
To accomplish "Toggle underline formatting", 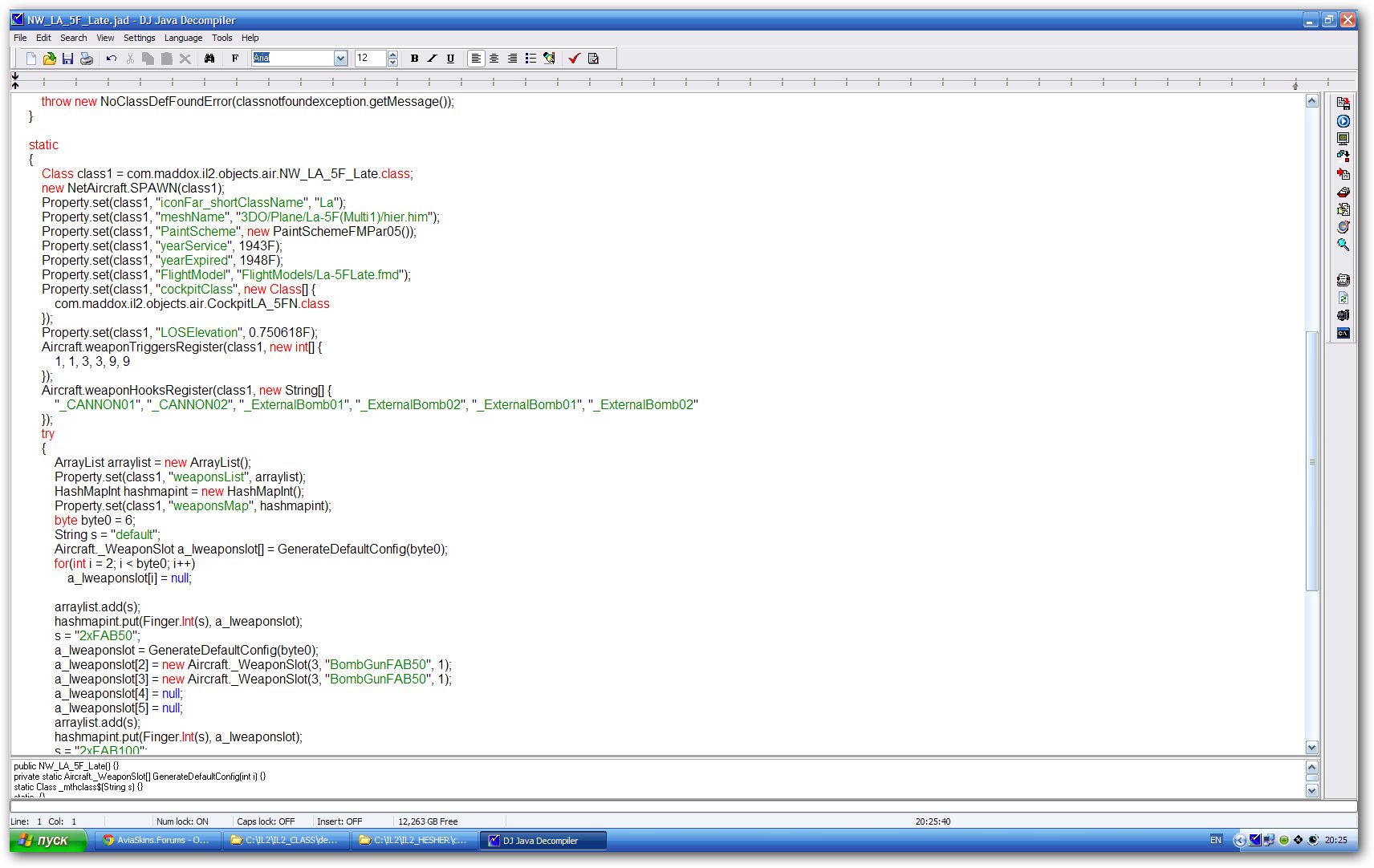I will (451, 58).
